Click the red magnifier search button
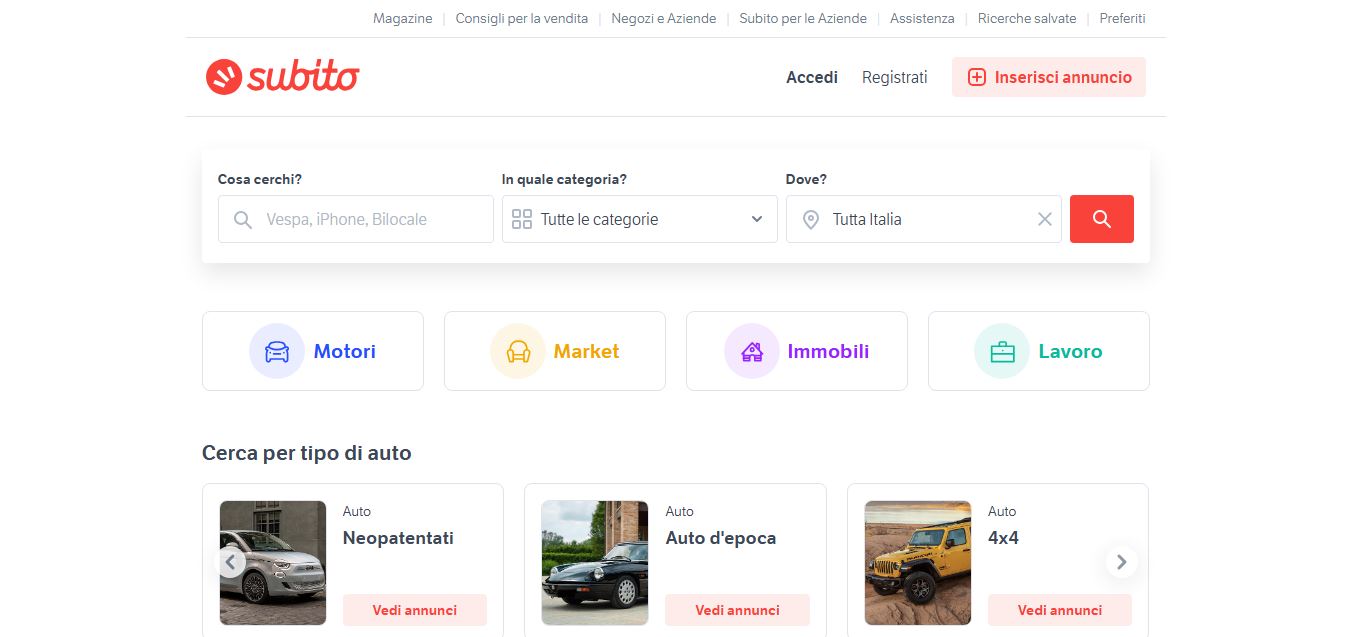 [1101, 219]
